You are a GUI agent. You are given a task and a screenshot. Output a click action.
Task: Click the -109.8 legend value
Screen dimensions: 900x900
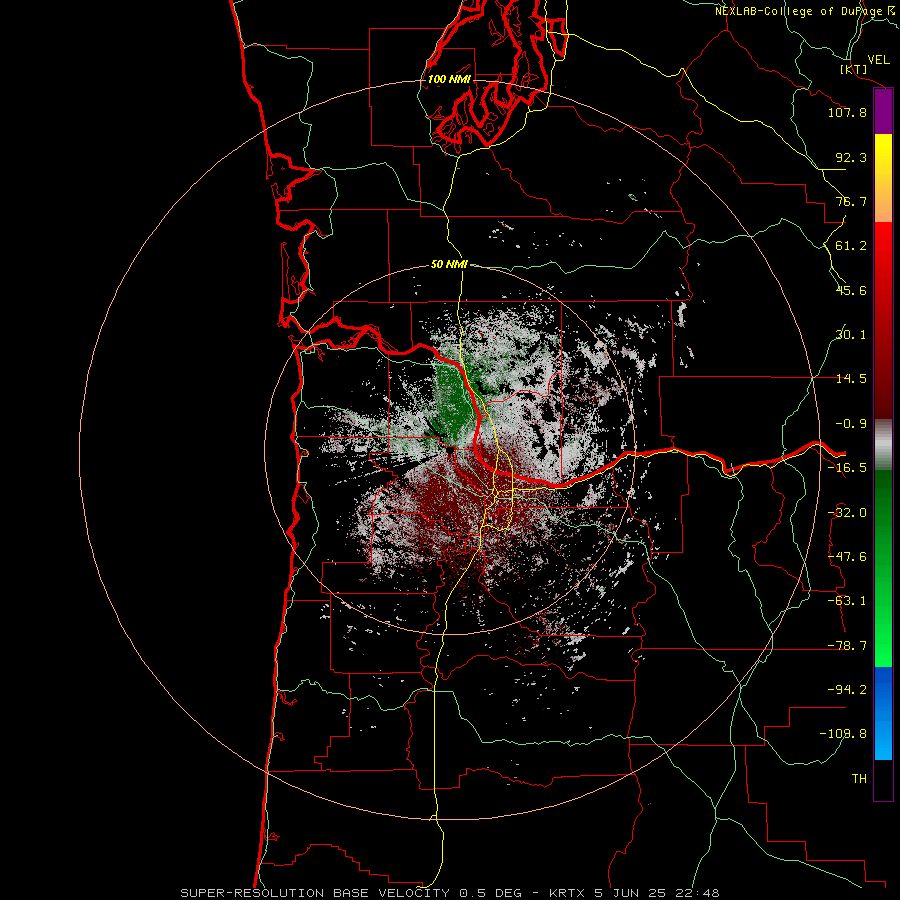pos(843,734)
